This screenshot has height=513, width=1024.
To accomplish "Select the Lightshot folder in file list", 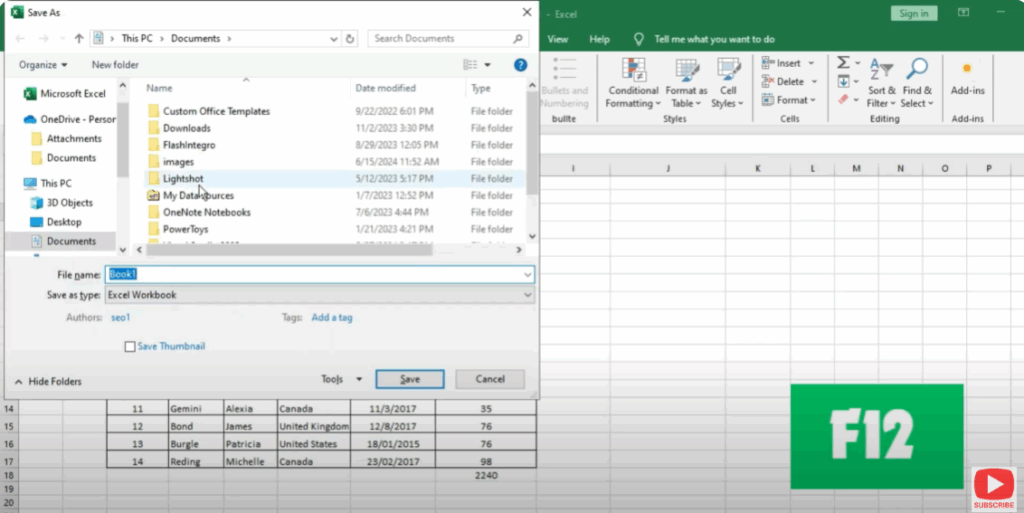I will click(183, 178).
